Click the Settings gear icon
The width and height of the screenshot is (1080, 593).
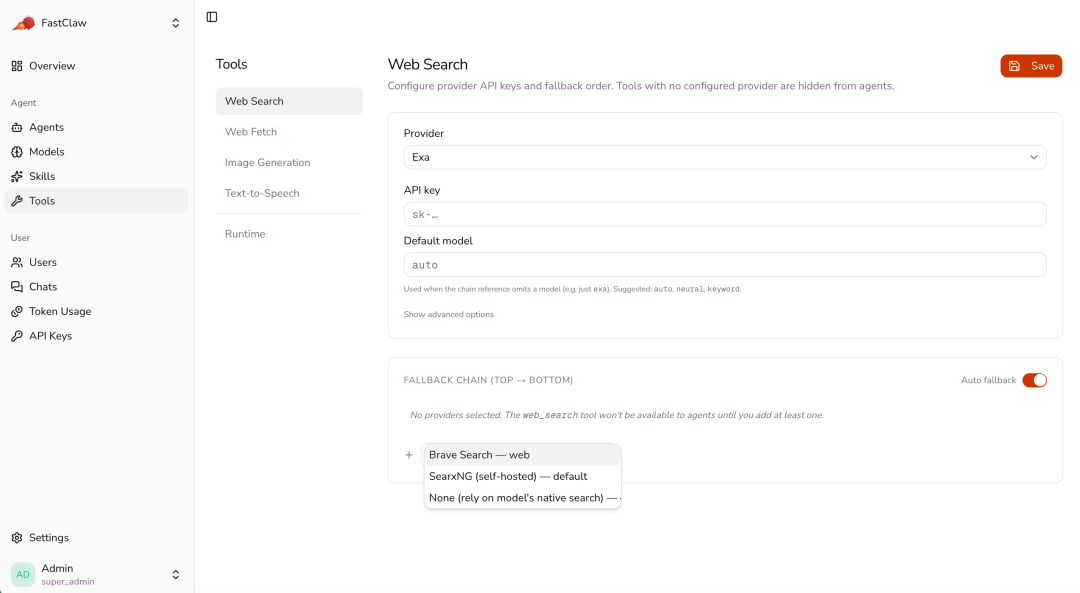click(17, 538)
